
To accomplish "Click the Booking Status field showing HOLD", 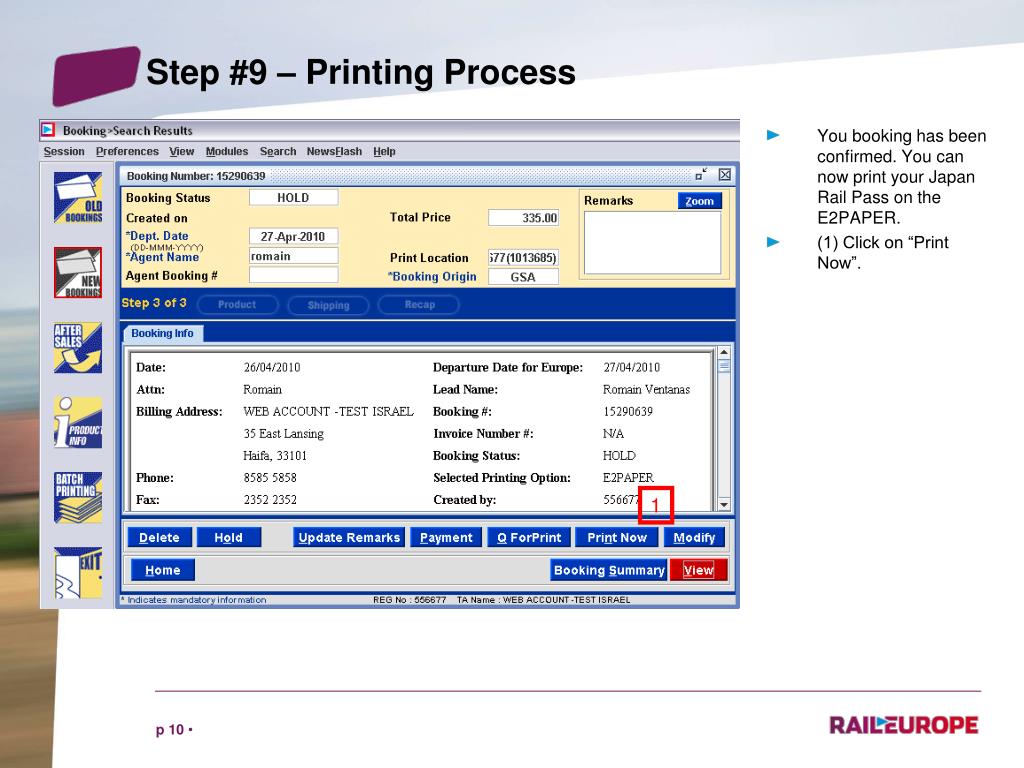I will click(x=293, y=197).
